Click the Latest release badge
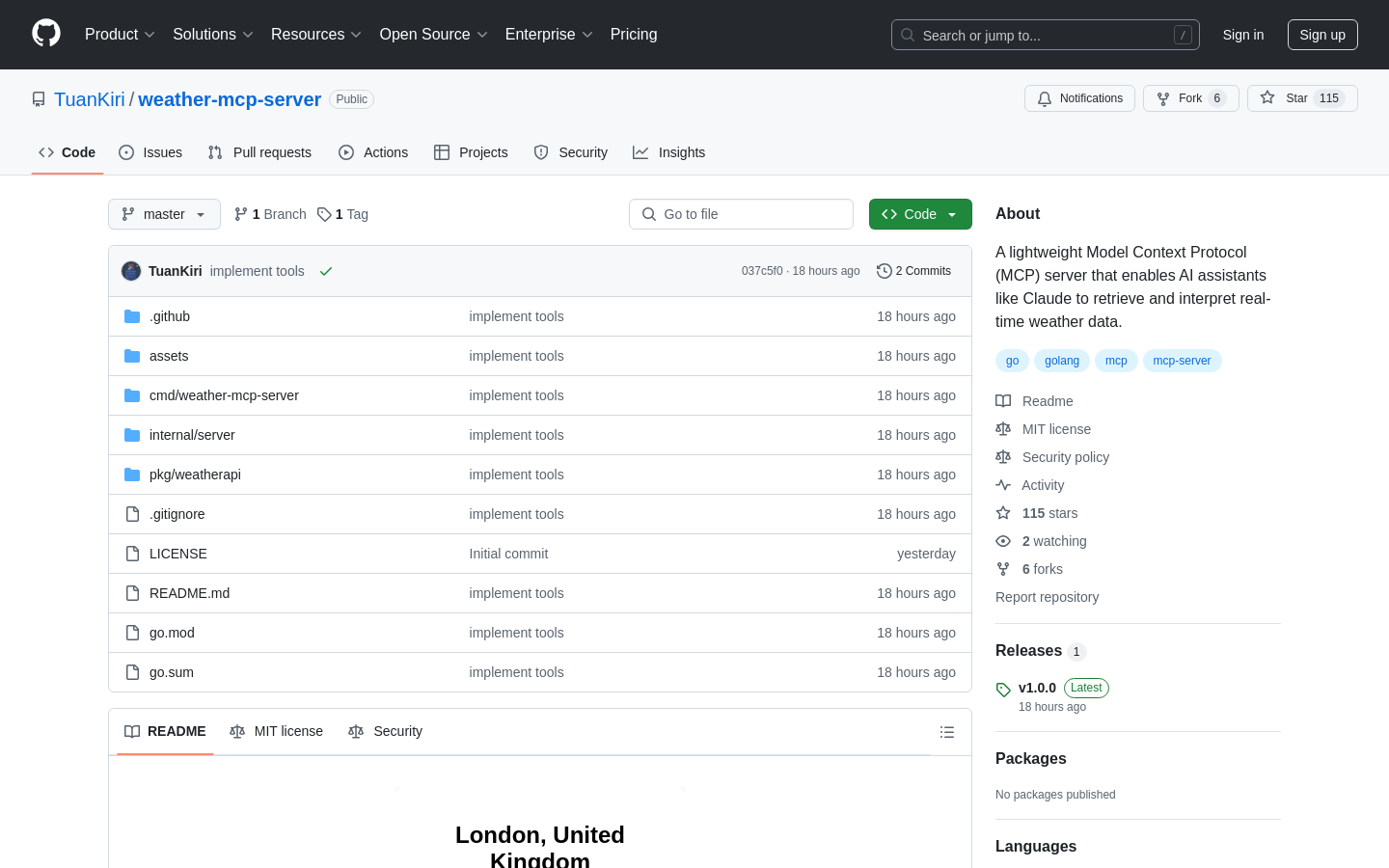This screenshot has height=868, width=1389. pos(1086,688)
